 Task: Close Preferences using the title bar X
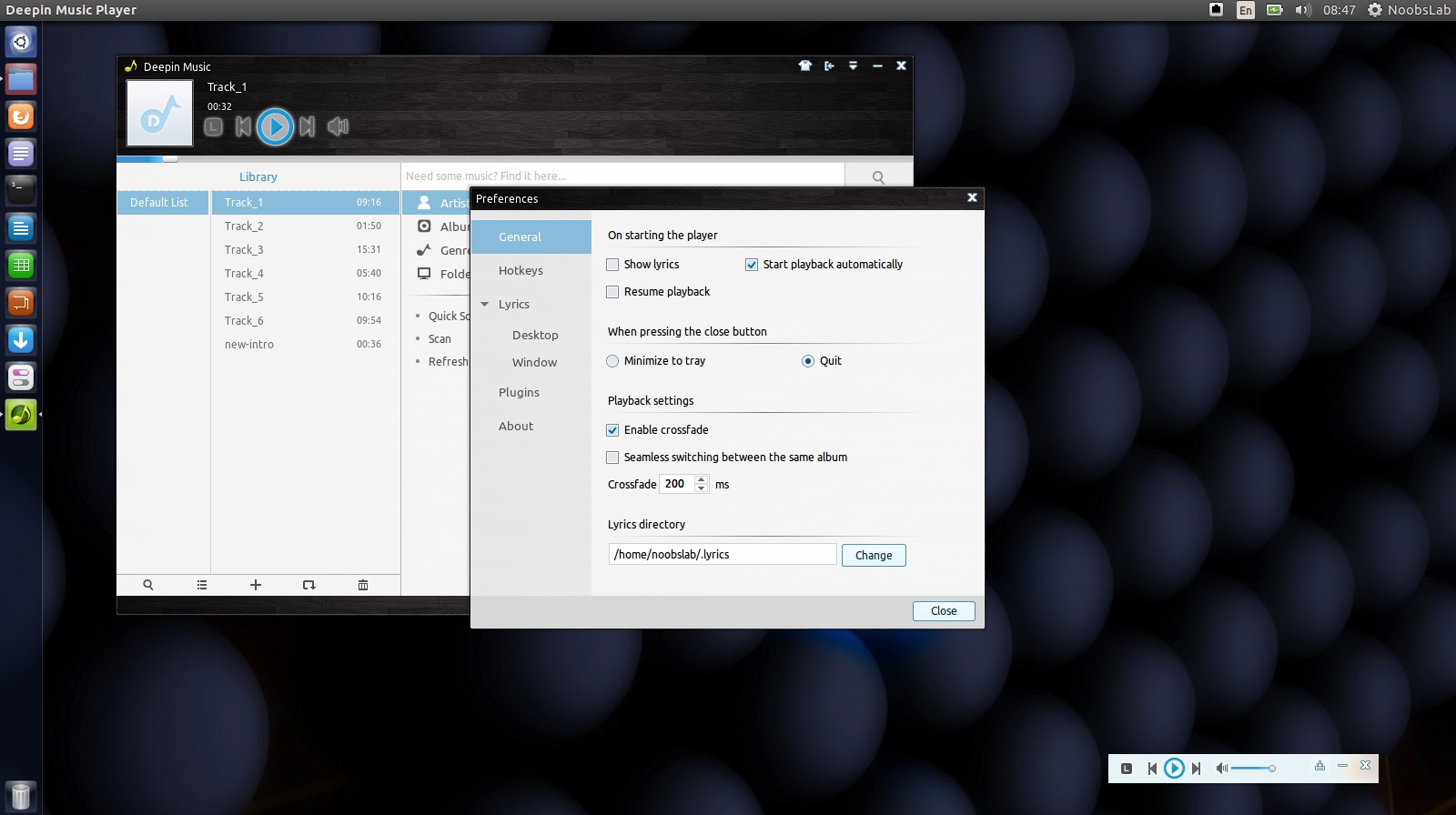coord(972,197)
